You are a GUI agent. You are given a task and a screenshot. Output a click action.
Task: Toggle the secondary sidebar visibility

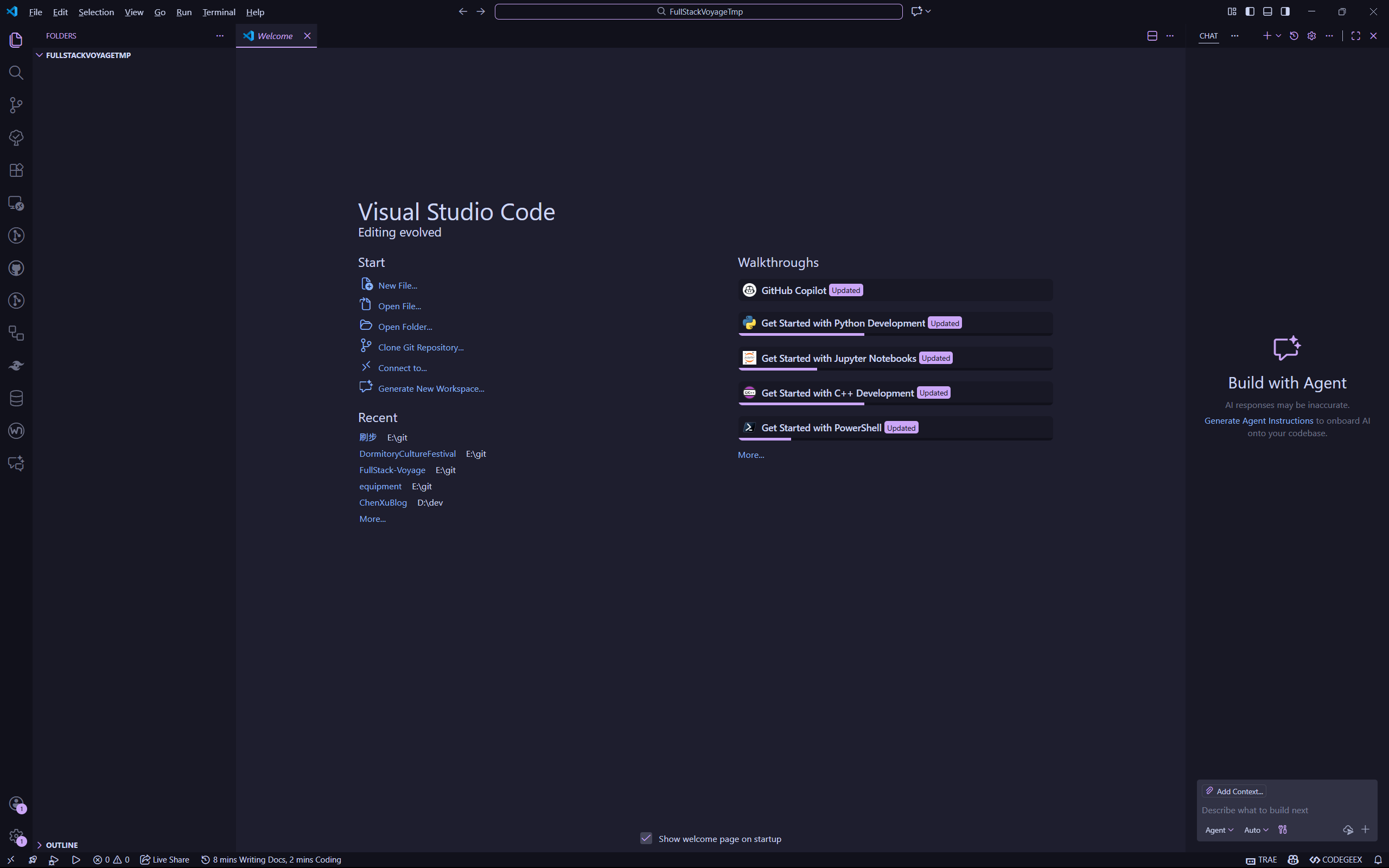[1285, 11]
